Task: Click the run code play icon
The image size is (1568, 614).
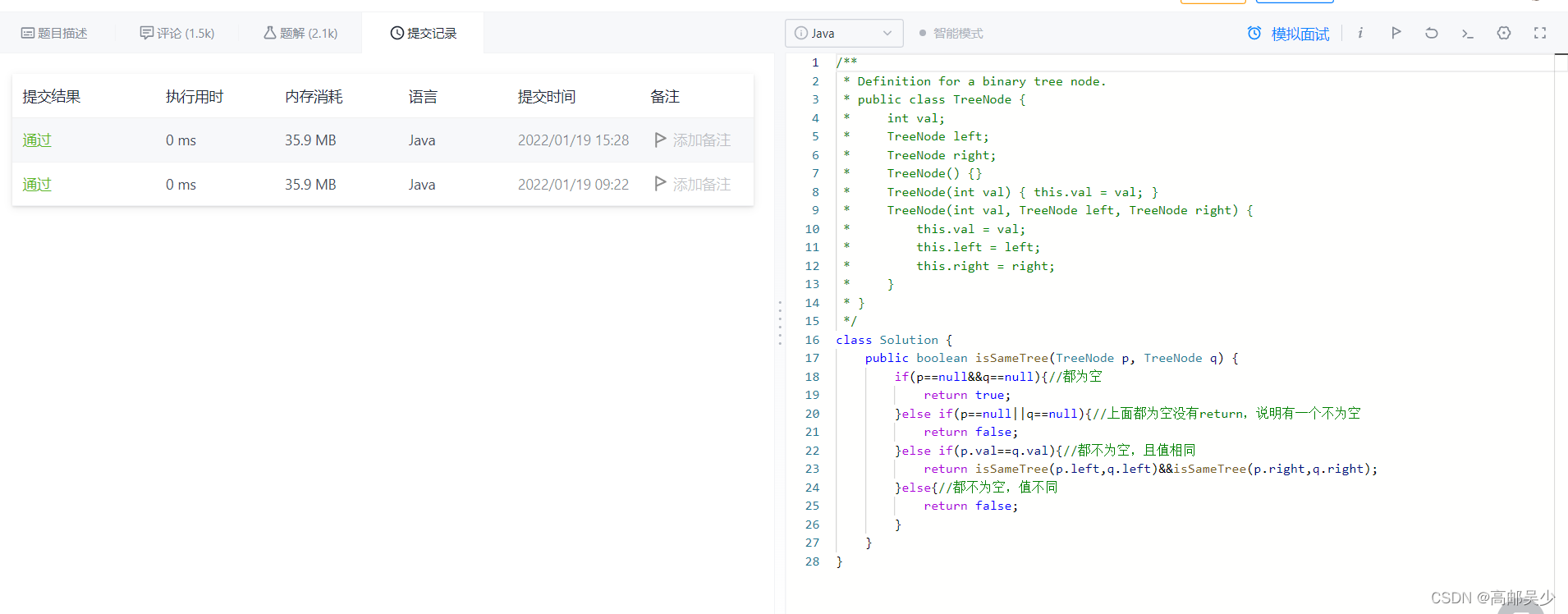Action: (x=1396, y=33)
